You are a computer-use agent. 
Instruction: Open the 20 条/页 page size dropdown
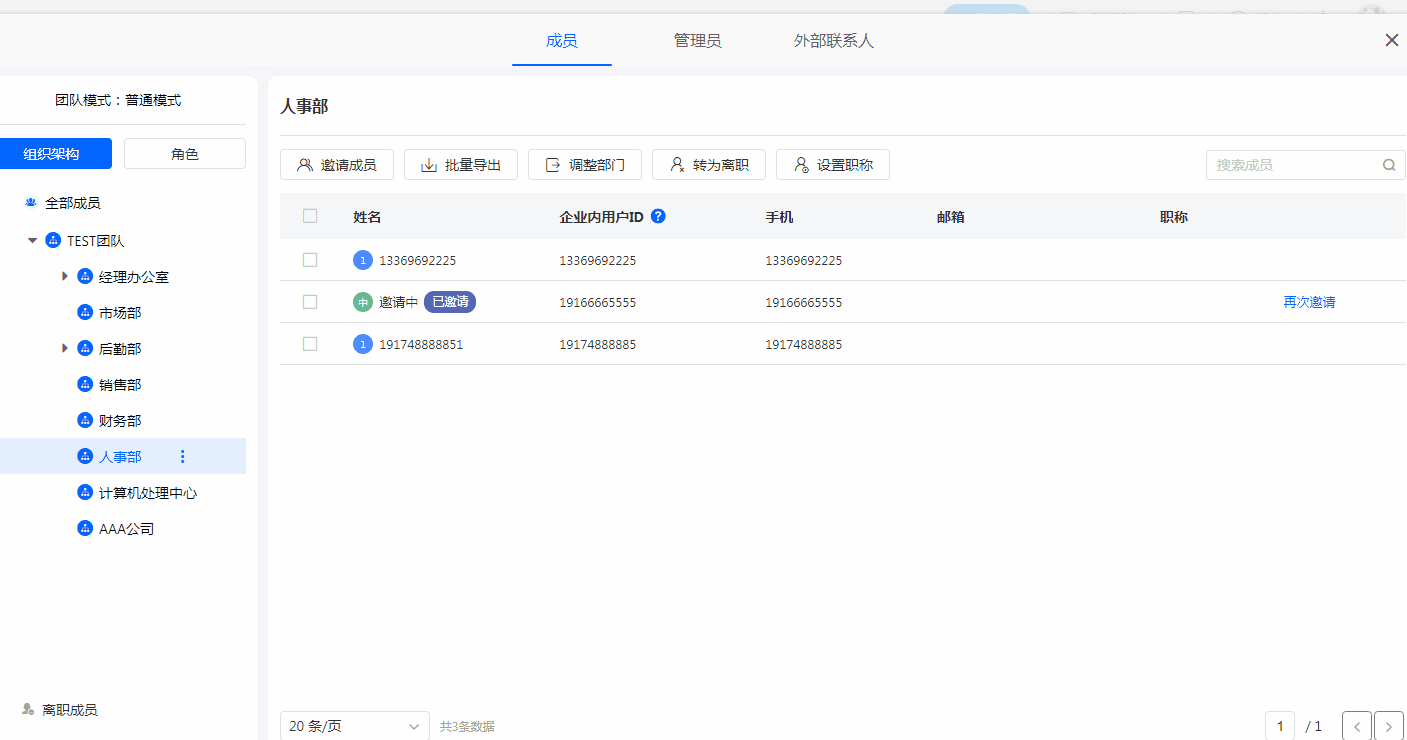coord(354,726)
